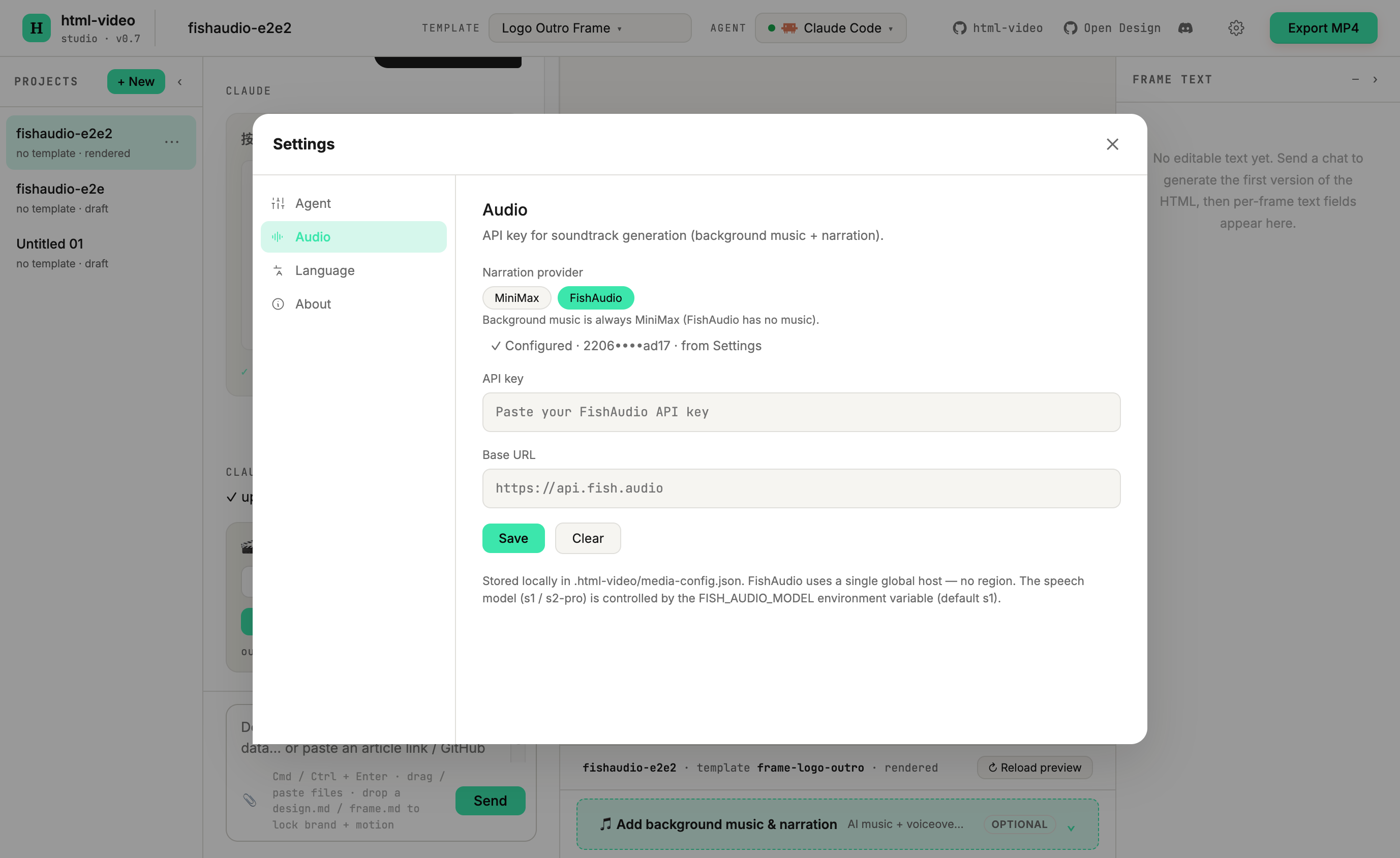The height and width of the screenshot is (858, 1400).
Task: Click the sliders icon beside Agent
Action: point(278,203)
